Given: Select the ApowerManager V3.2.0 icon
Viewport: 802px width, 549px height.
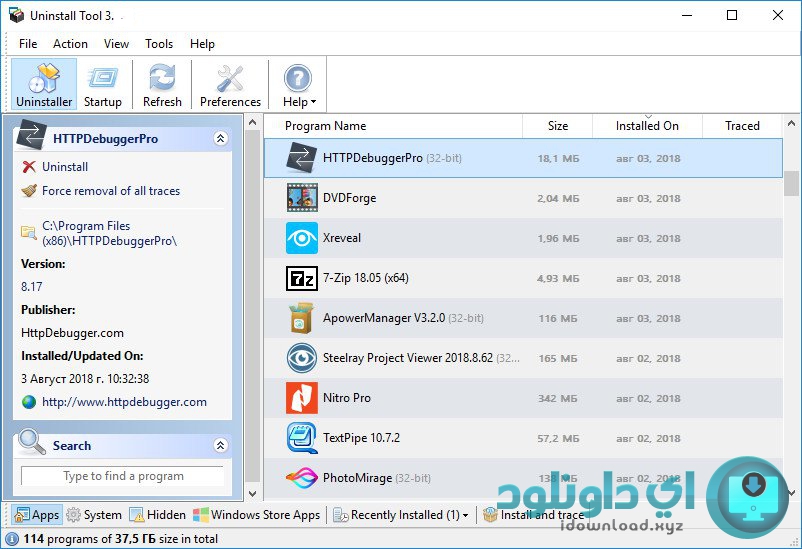Looking at the screenshot, I should coord(302,318).
